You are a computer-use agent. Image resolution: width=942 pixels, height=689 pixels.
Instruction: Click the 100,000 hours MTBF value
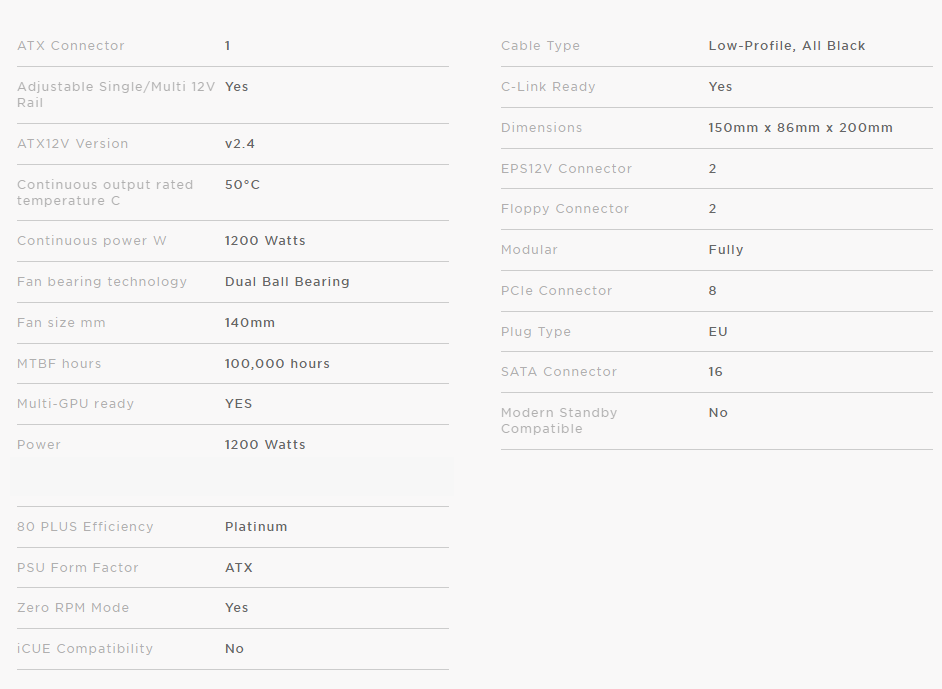coord(277,364)
